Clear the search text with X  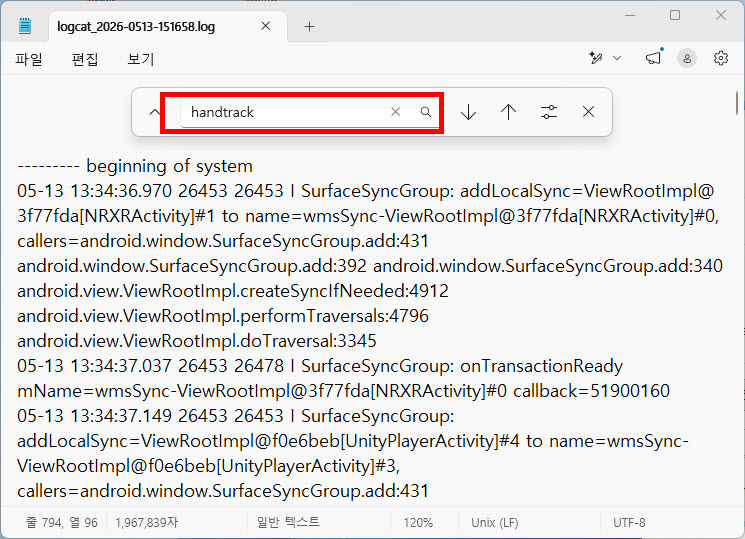point(395,112)
